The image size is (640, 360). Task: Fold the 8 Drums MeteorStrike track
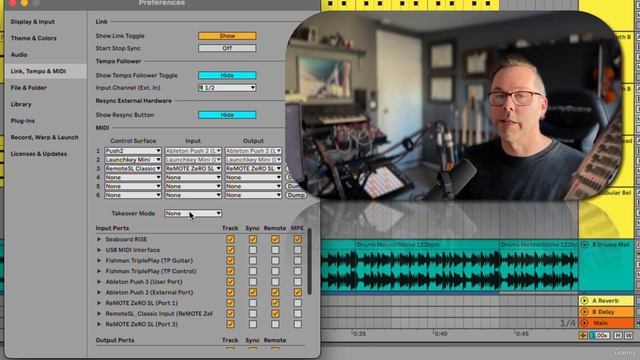(584, 244)
